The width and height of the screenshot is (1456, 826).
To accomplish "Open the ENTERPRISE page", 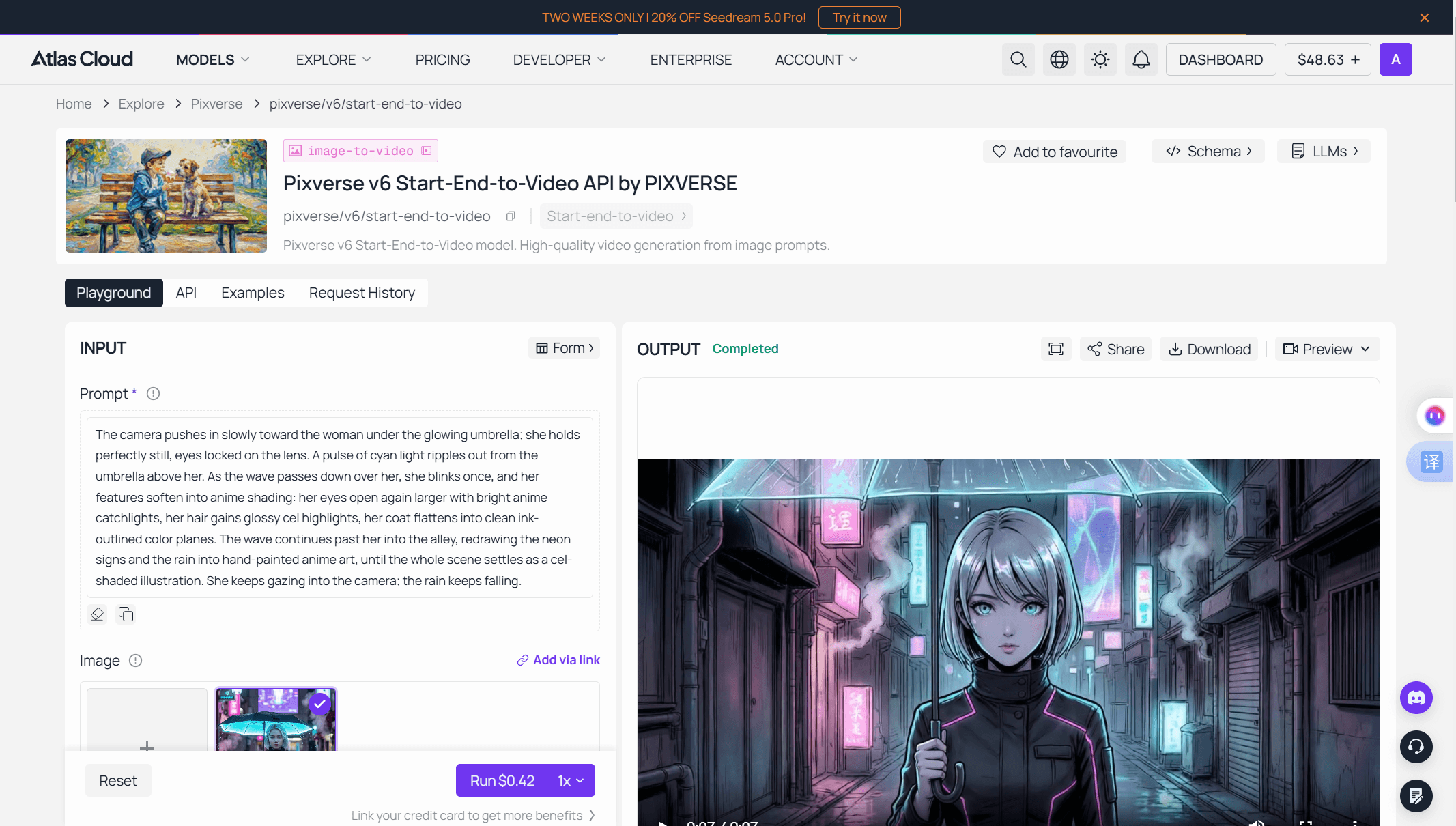I will point(690,60).
